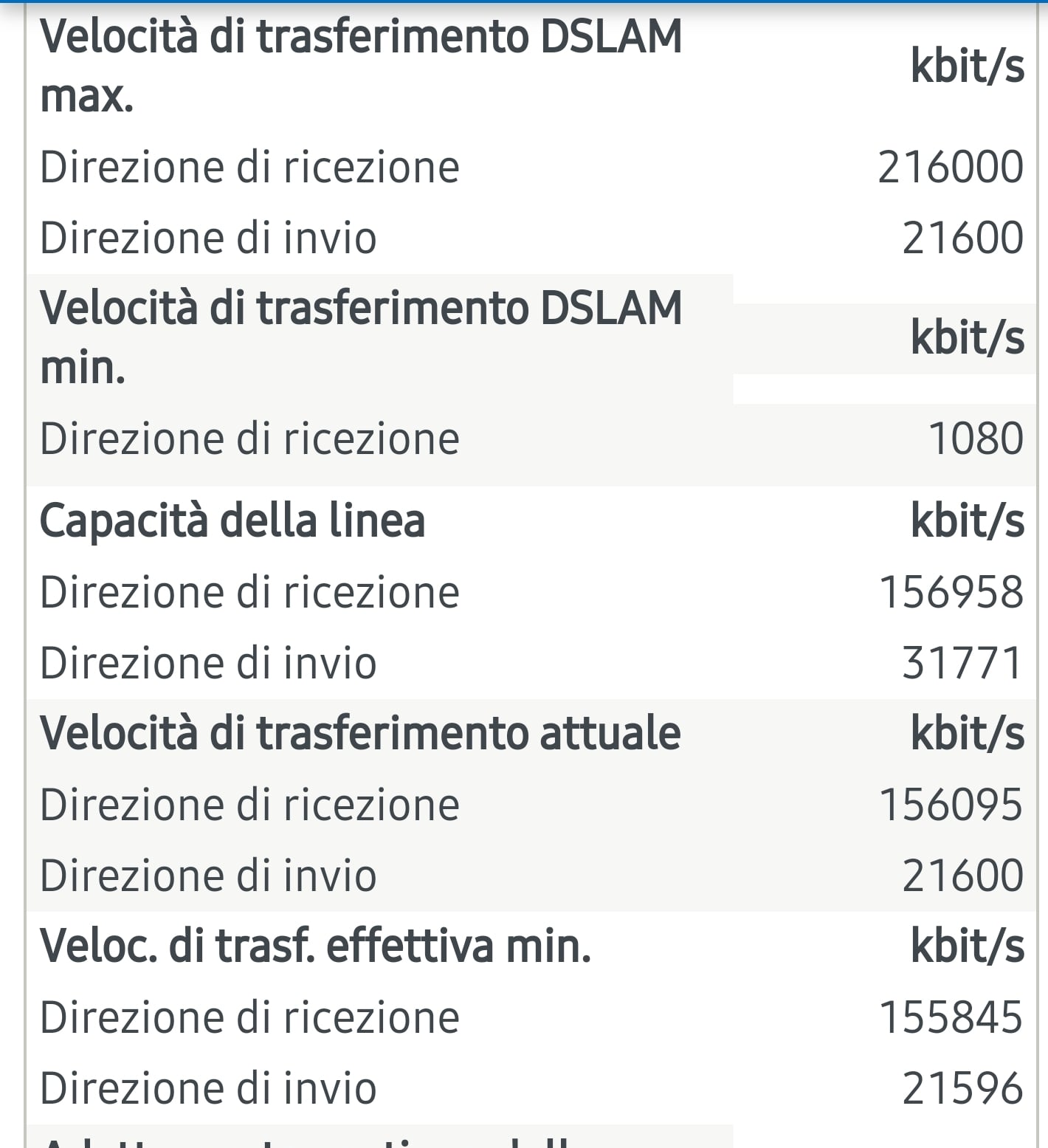This screenshot has height=1148, width=1048.
Task: Click line capacity send value 31771
Action: pyautogui.click(x=963, y=663)
